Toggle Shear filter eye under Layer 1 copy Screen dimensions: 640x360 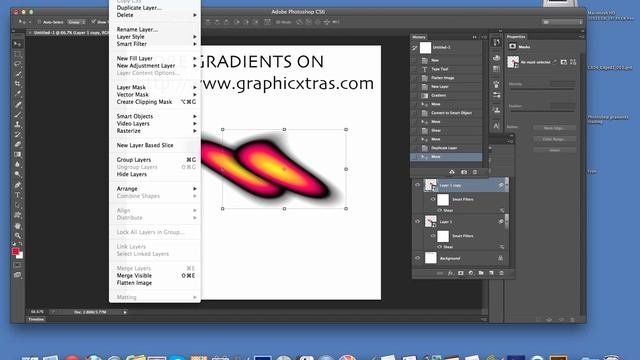[440, 210]
